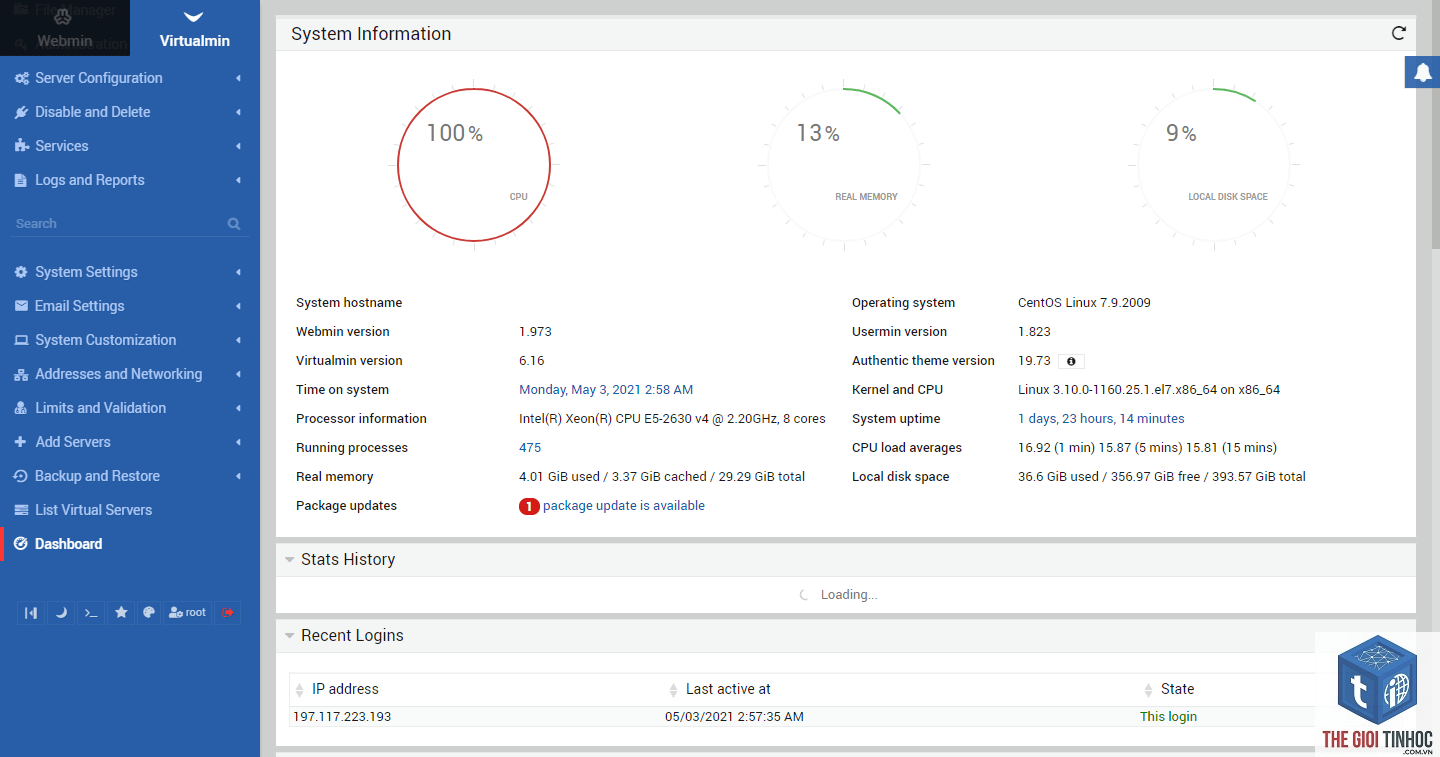Click the Add Servers plus icon
Viewport: 1440px width, 757px height.
pos(21,442)
